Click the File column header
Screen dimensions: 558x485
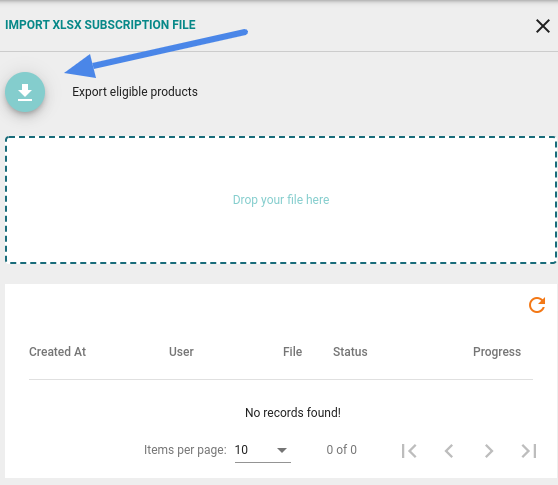click(293, 352)
